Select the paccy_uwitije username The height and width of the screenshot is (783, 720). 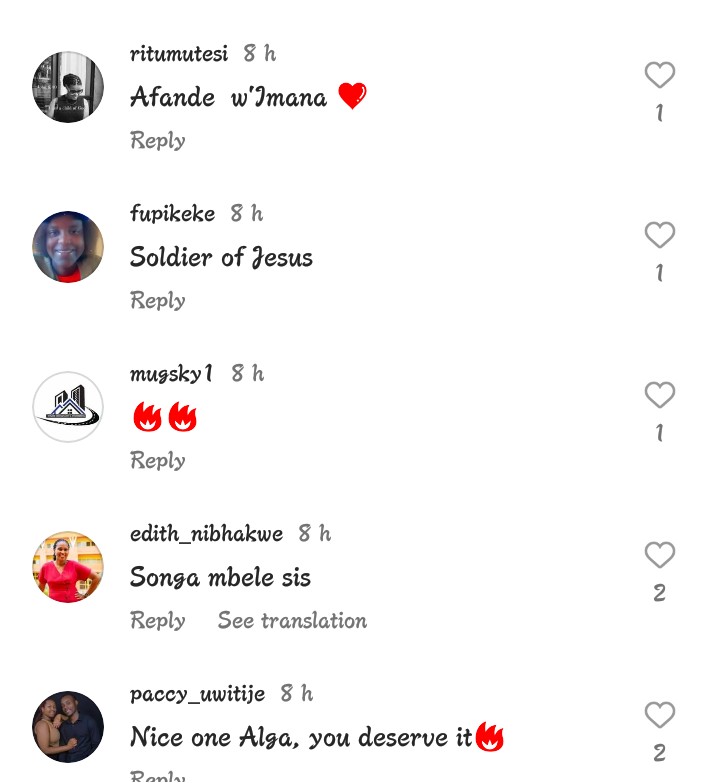(x=197, y=693)
